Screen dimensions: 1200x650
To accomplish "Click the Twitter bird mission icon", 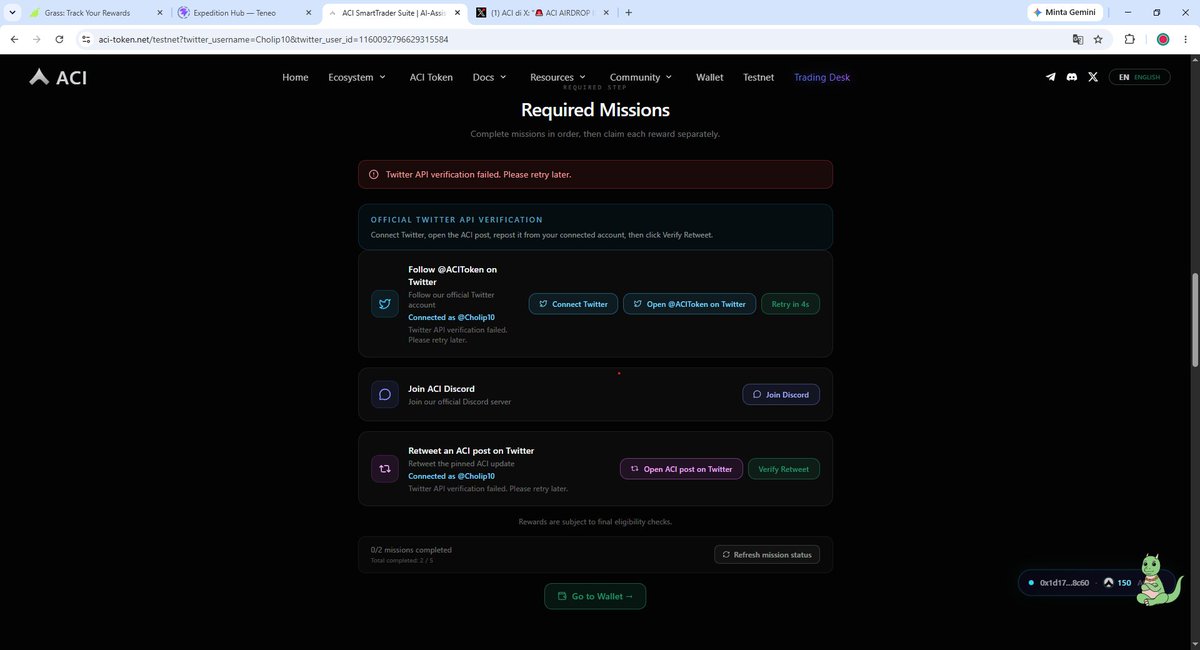I will point(385,304).
